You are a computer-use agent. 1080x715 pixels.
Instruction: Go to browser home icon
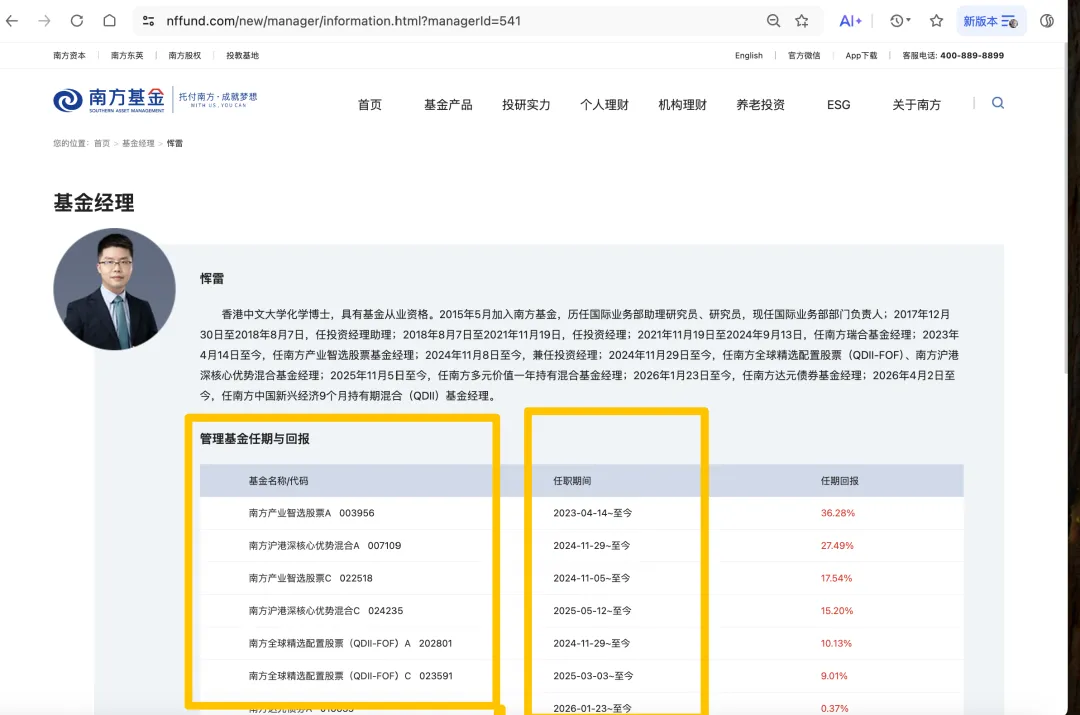110,21
